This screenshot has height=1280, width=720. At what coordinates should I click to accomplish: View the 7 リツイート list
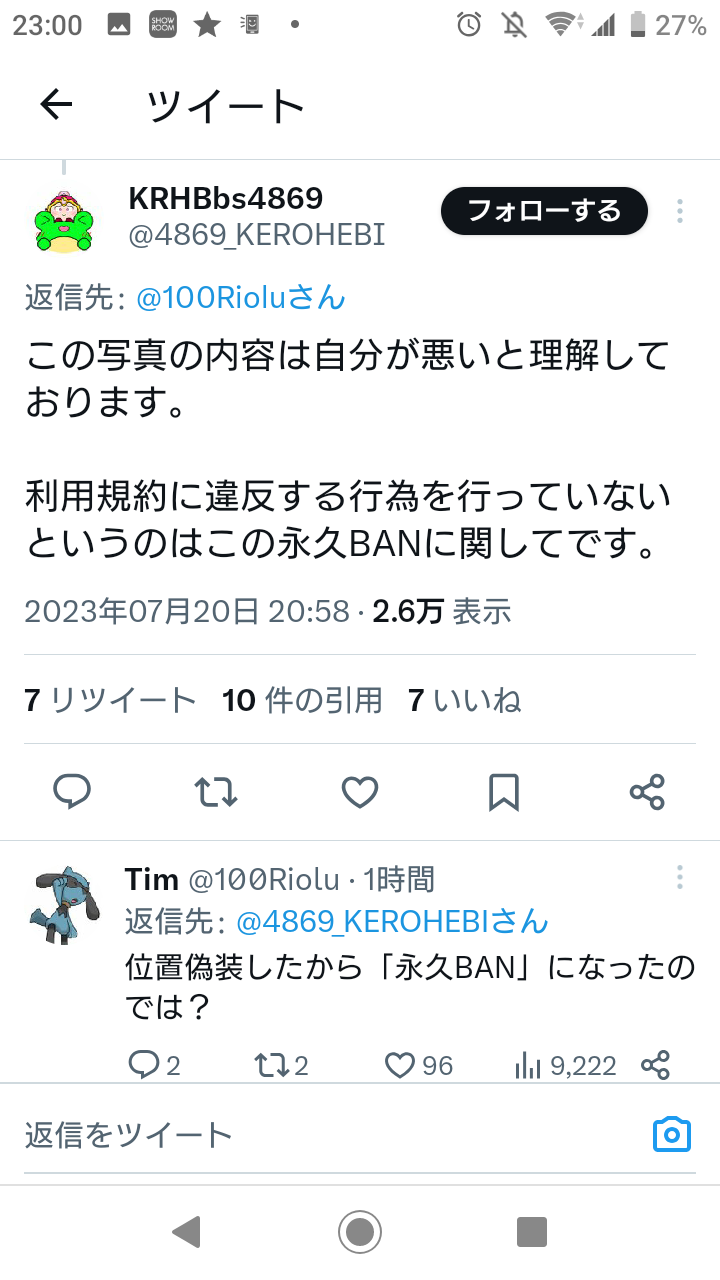pyautogui.click(x=110, y=700)
